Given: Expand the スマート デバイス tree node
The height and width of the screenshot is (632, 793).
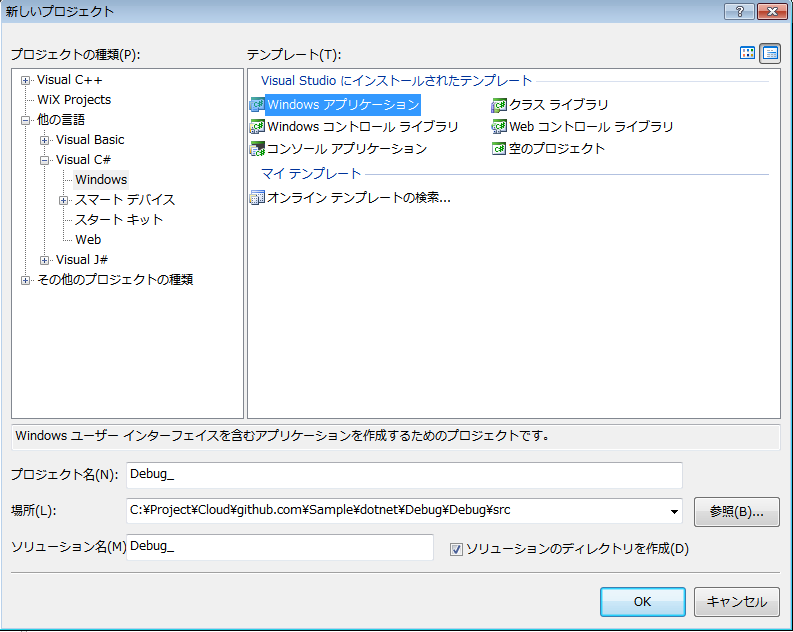Looking at the screenshot, I should [x=63, y=200].
